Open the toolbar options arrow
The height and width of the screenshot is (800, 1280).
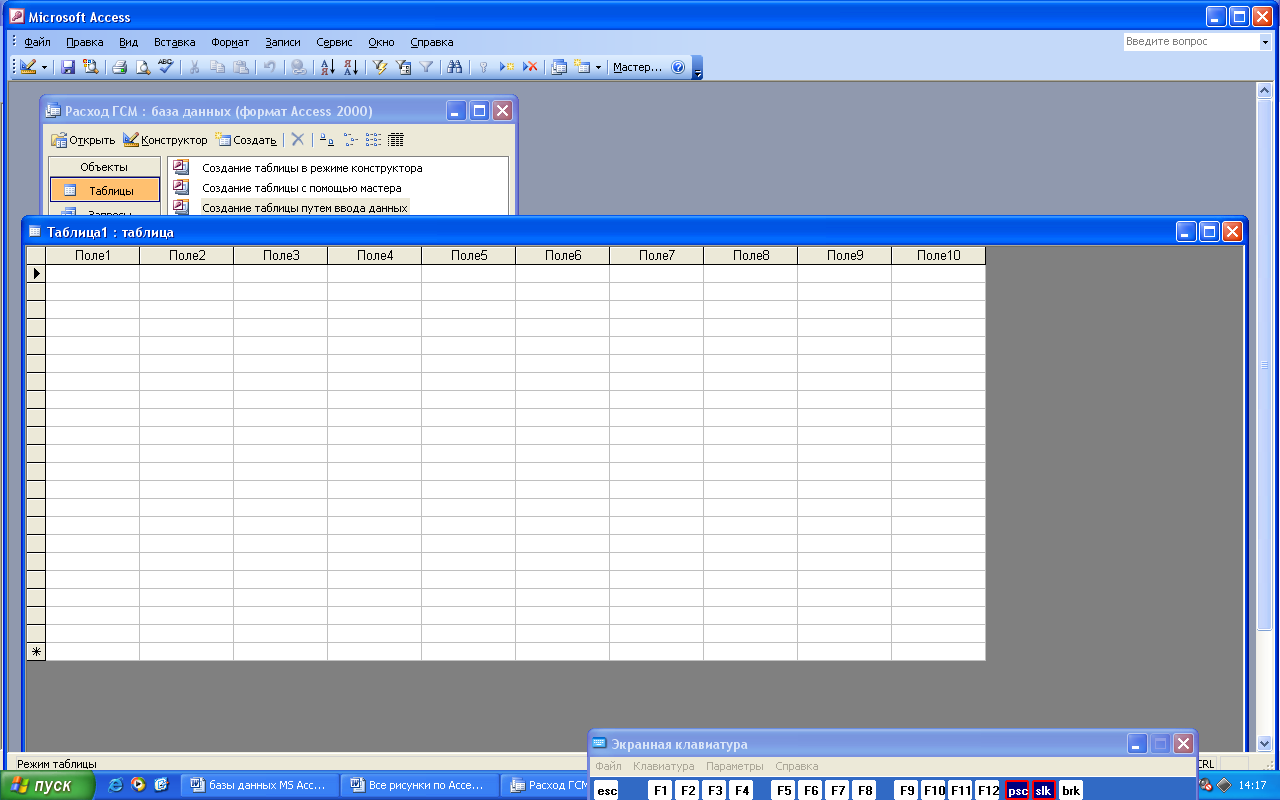(x=698, y=68)
